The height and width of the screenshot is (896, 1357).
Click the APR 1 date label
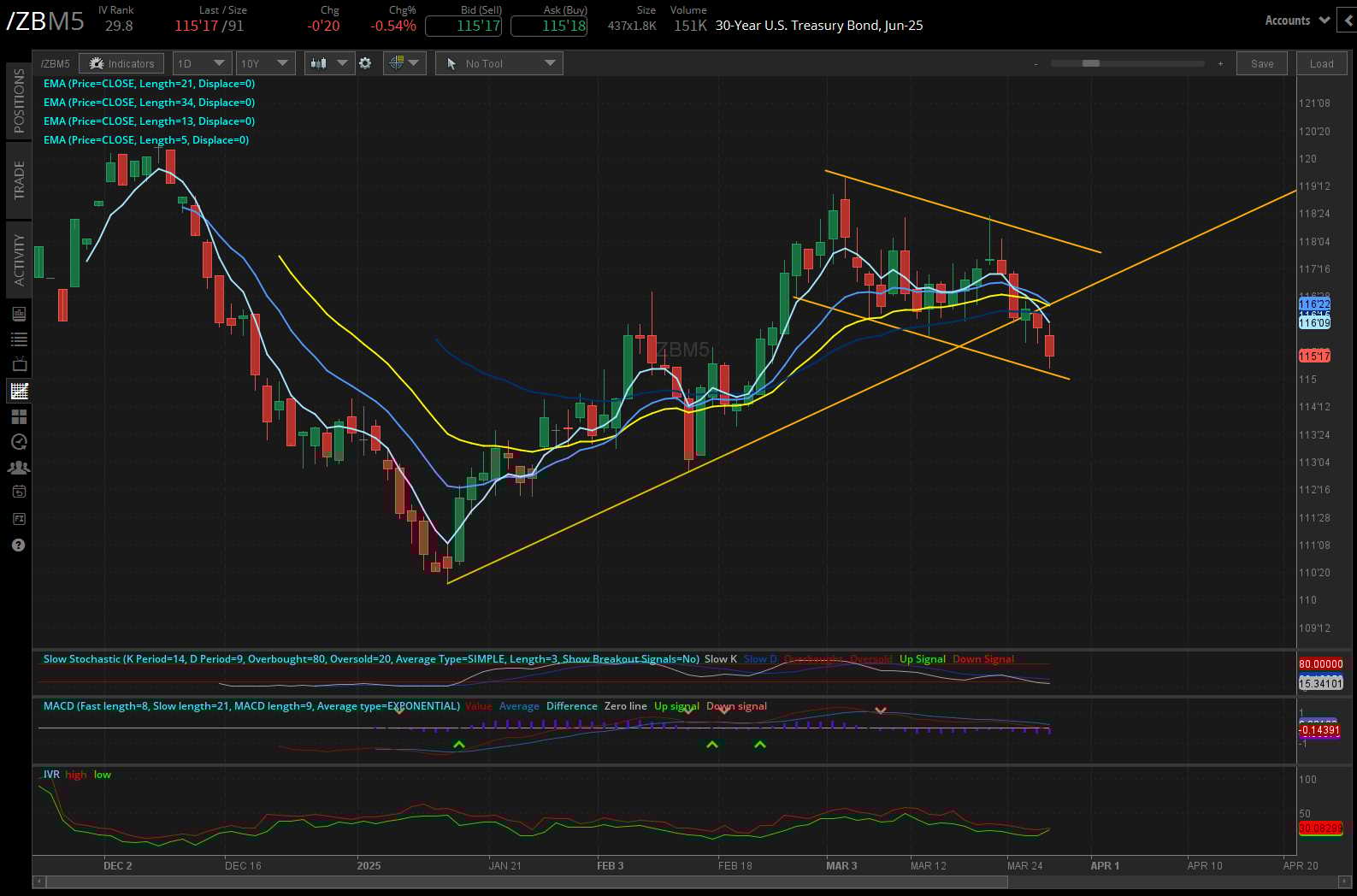(x=1105, y=866)
